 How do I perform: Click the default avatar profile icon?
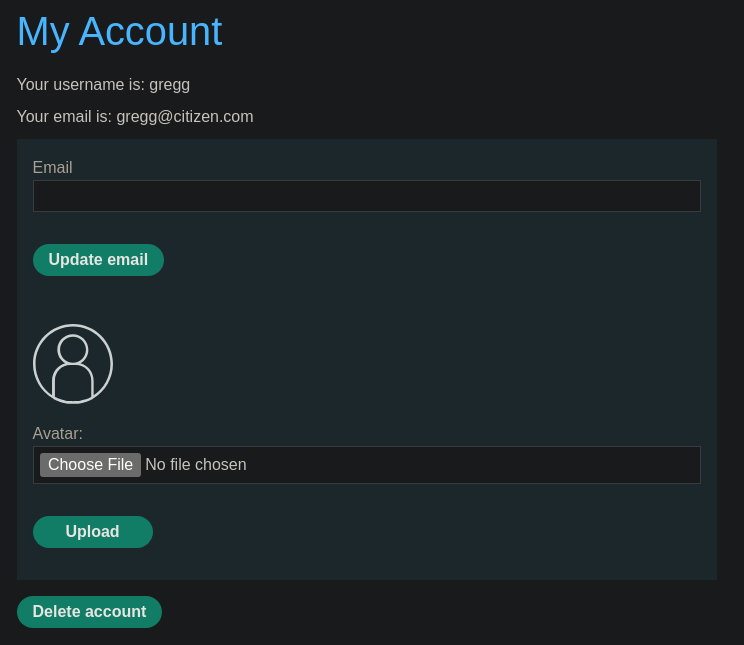(x=73, y=364)
